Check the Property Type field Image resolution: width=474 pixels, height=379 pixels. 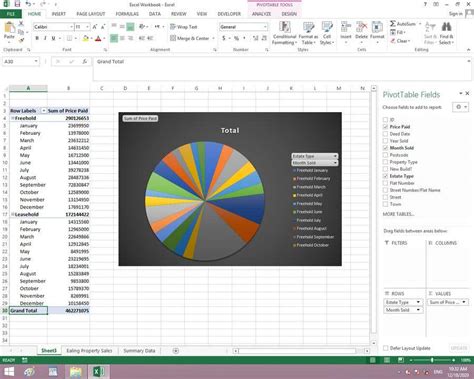385,162
